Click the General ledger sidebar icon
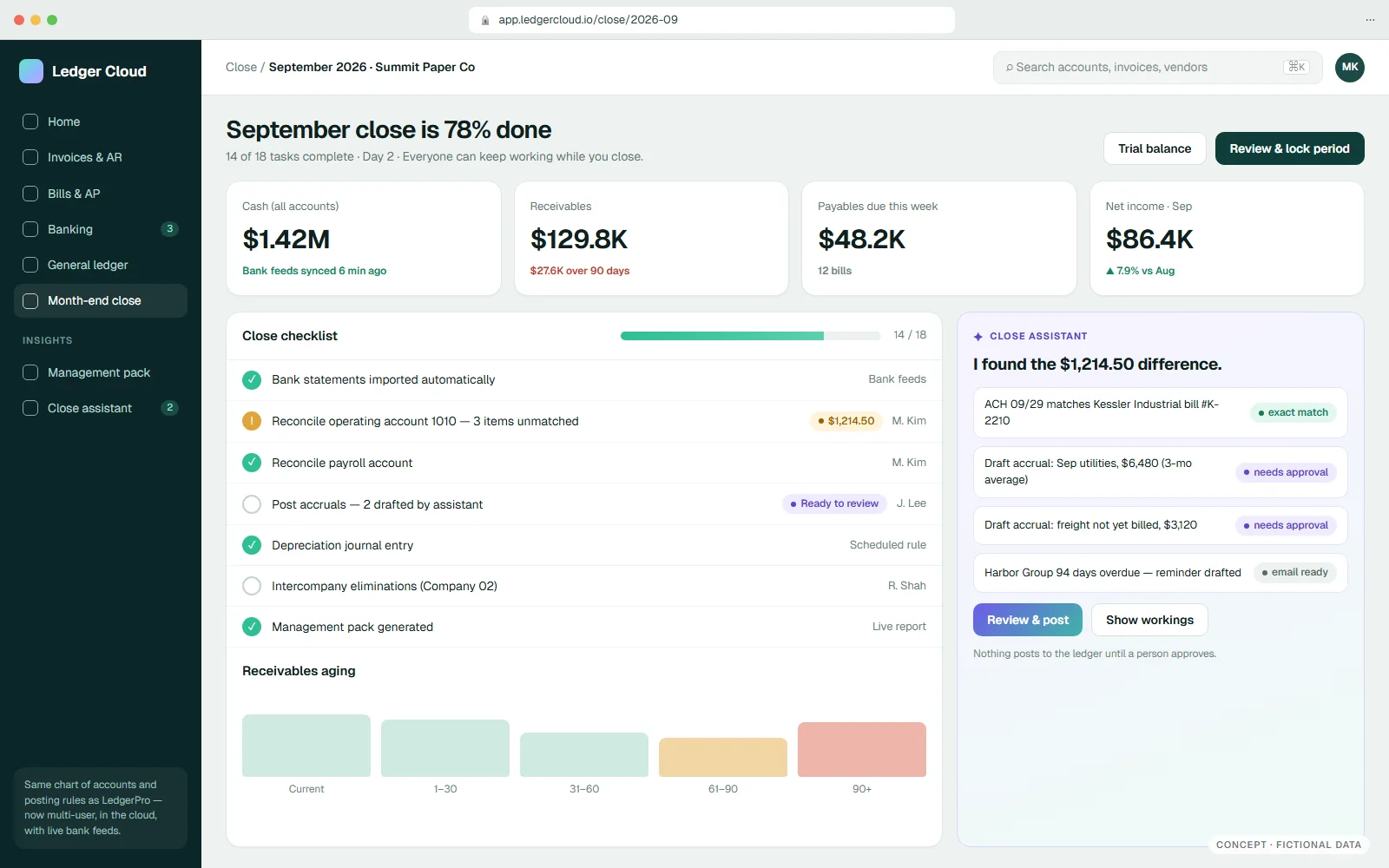Screen dimensions: 1389x868 click(30, 265)
